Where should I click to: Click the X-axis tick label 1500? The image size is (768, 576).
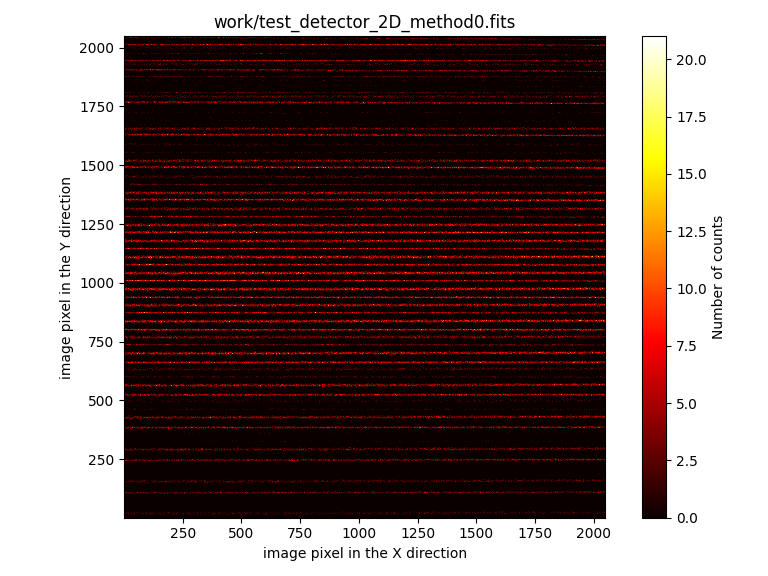tap(476, 533)
